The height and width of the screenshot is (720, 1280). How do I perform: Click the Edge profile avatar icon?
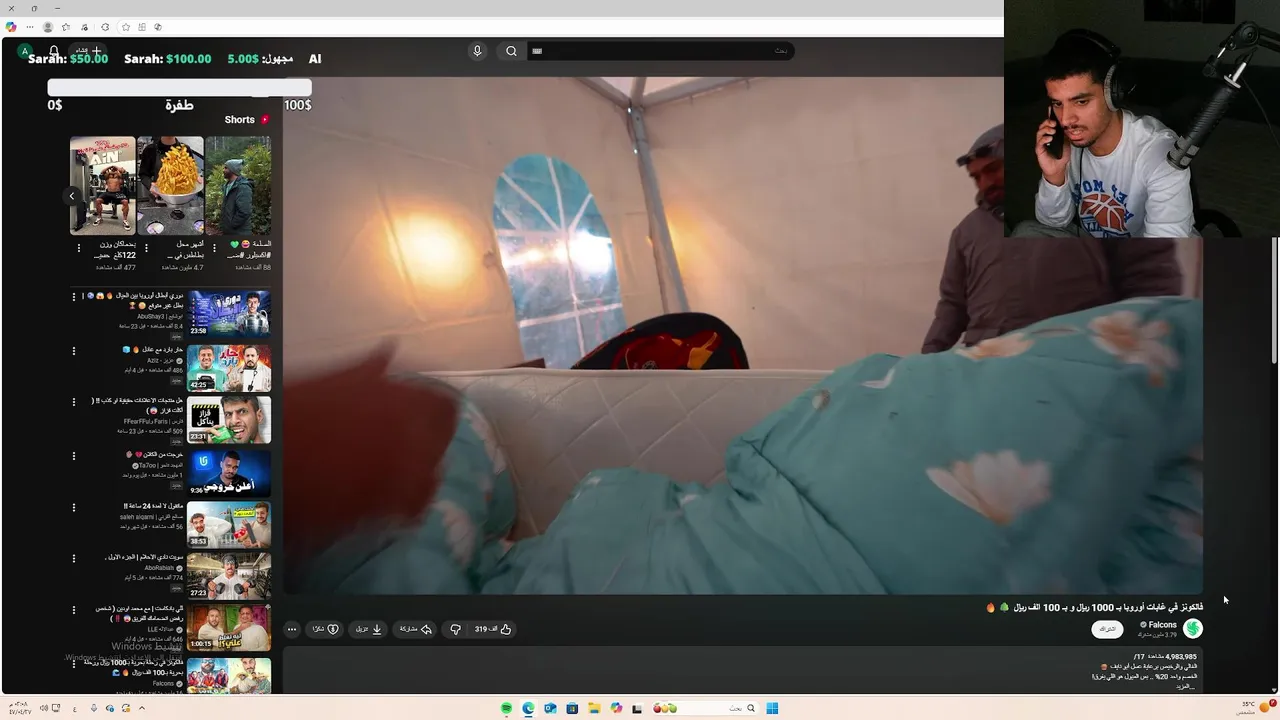pos(47,27)
